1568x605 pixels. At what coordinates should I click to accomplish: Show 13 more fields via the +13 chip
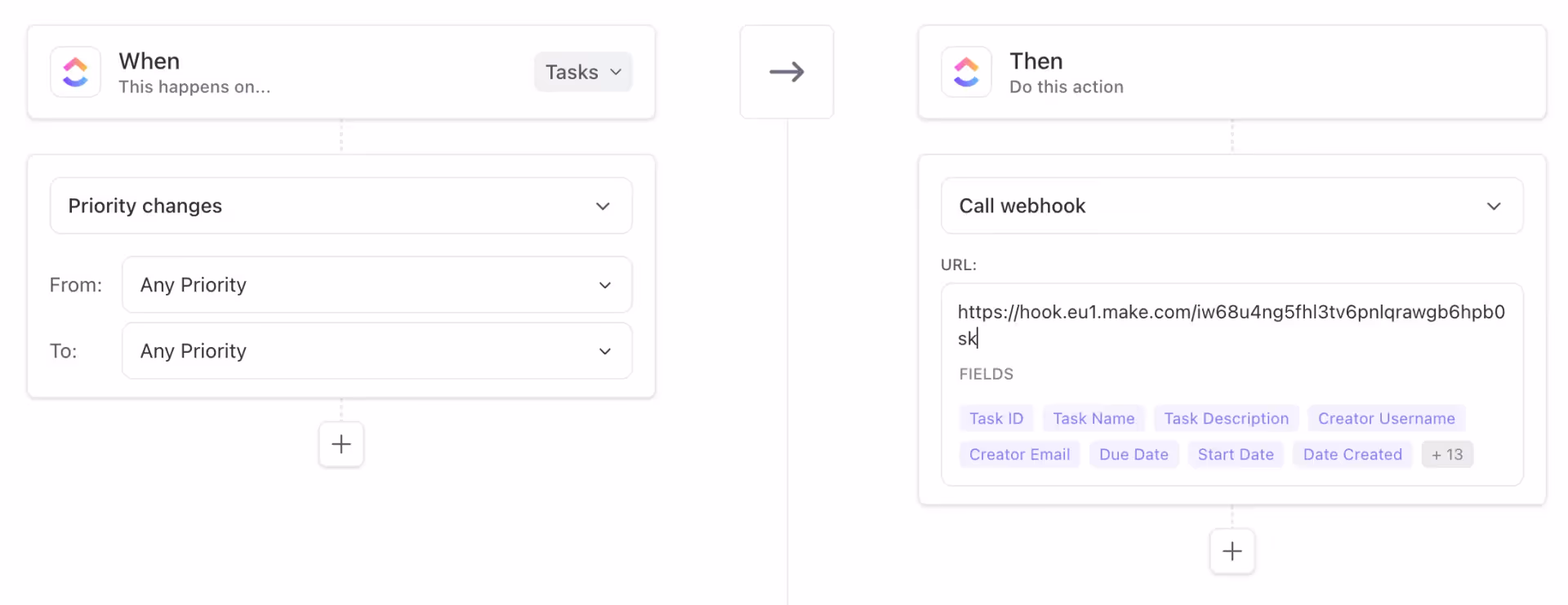coord(1447,454)
